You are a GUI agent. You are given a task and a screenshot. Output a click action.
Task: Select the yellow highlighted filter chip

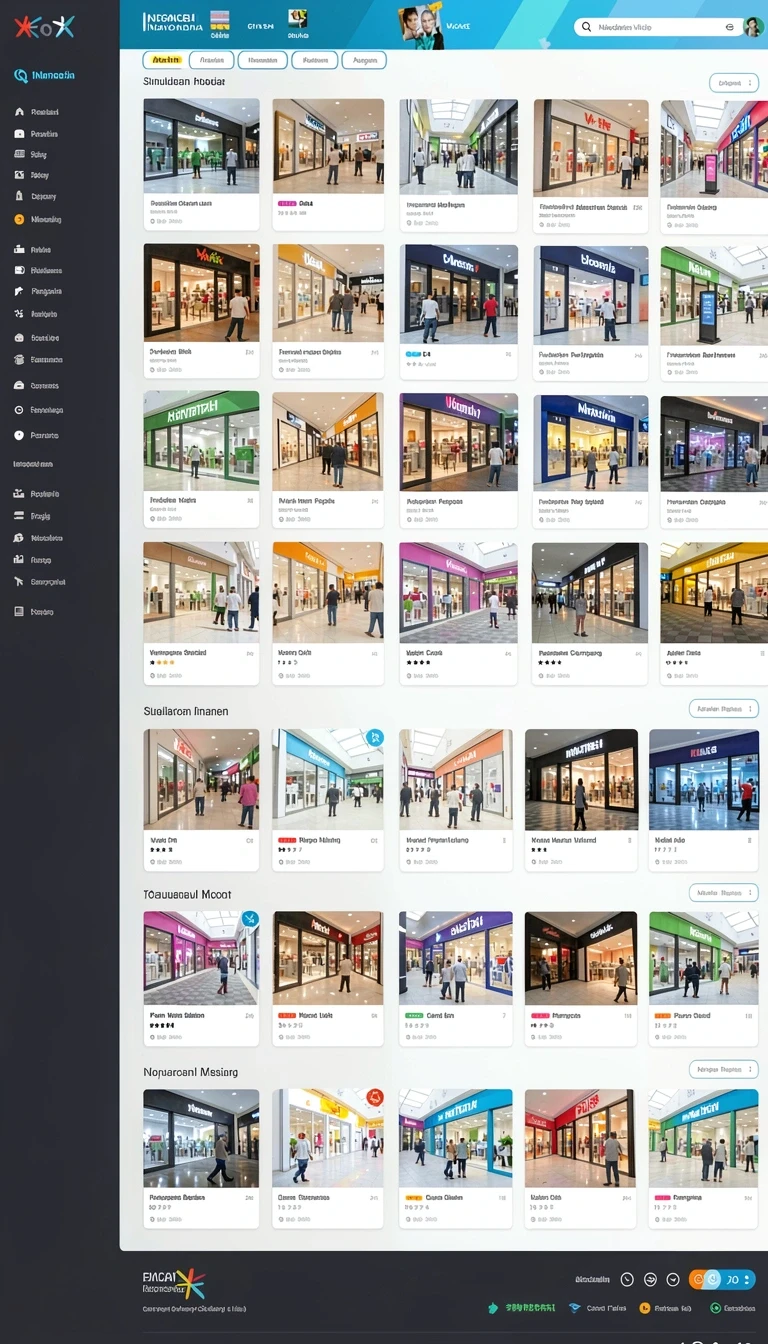[163, 60]
